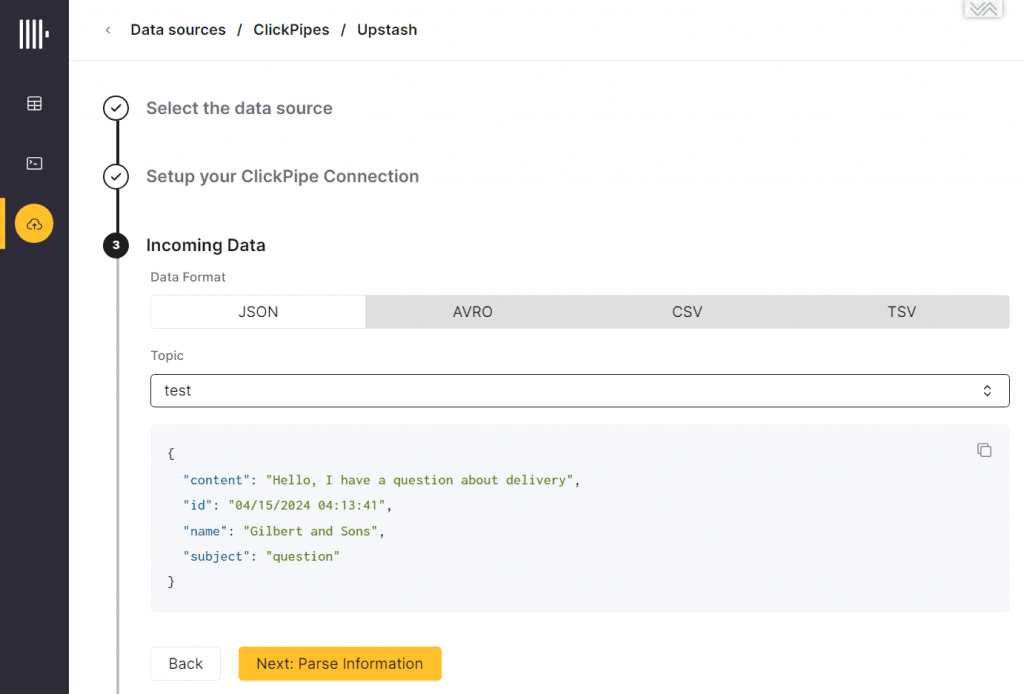
Task: Switch data format to CSV
Action: 687,312
